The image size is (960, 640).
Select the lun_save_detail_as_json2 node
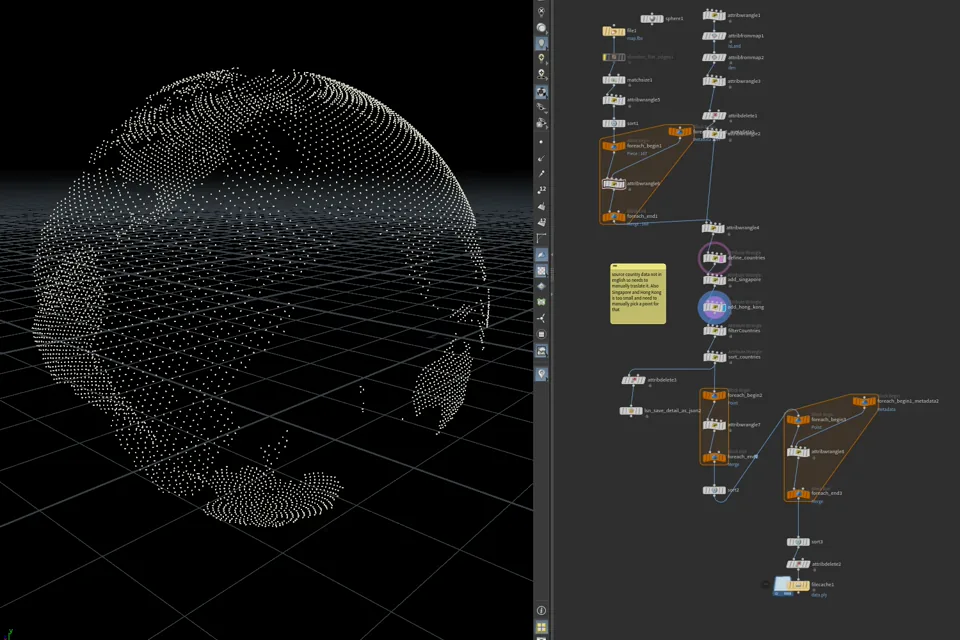631,411
